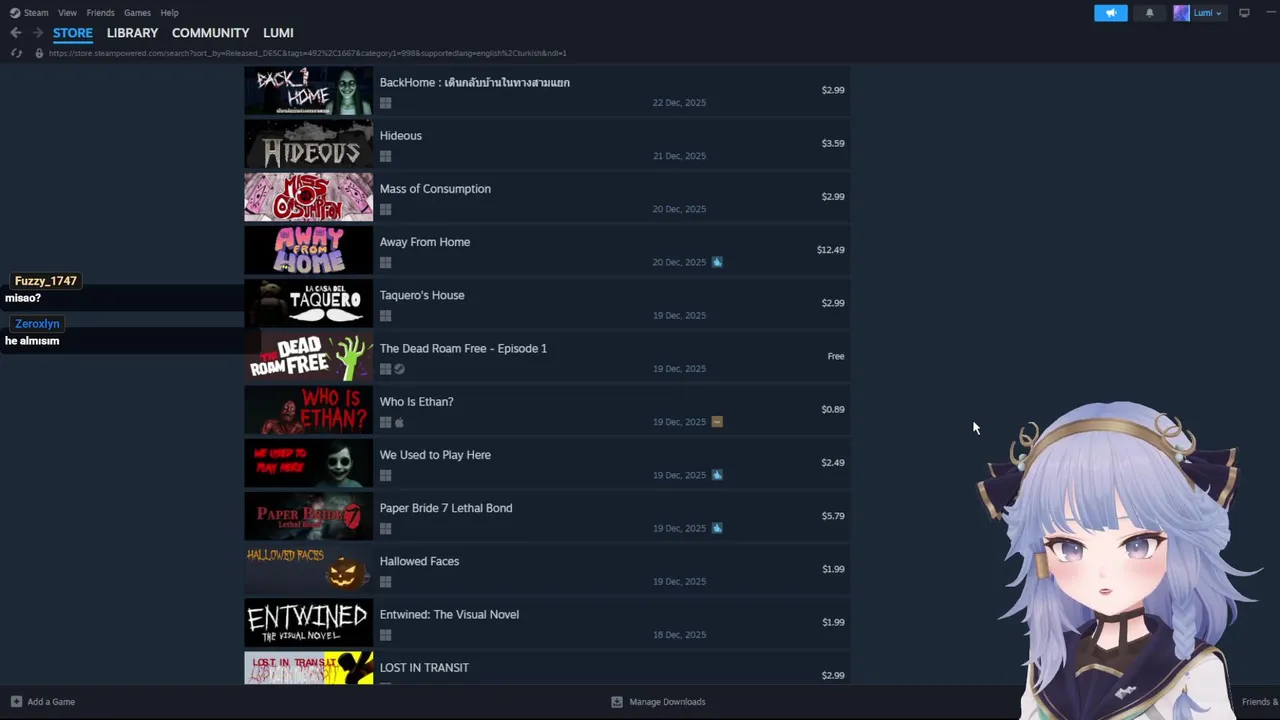Open the Hideous game listing
The height and width of the screenshot is (720, 1280).
coord(547,143)
